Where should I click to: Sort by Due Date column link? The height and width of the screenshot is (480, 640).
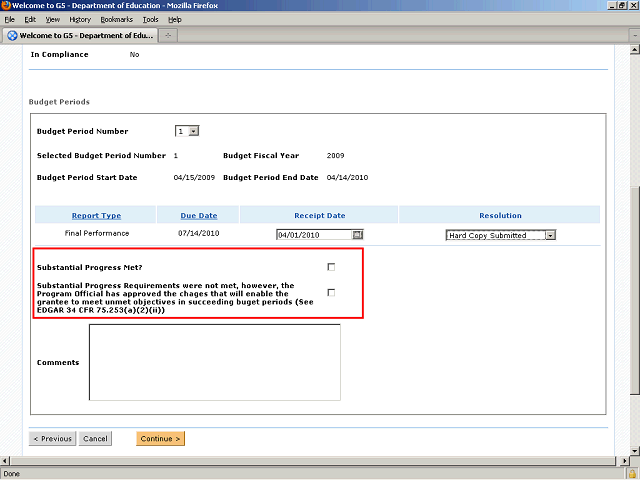[199, 216]
